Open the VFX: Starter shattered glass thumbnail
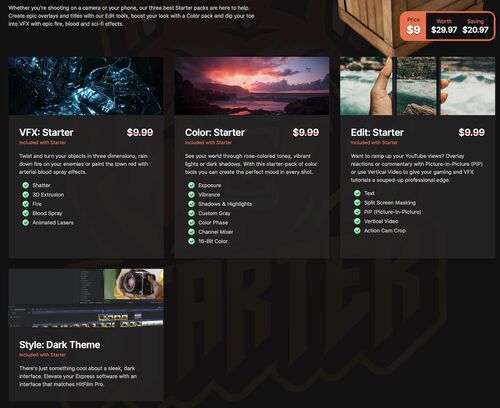500x408 pixels. [86, 86]
